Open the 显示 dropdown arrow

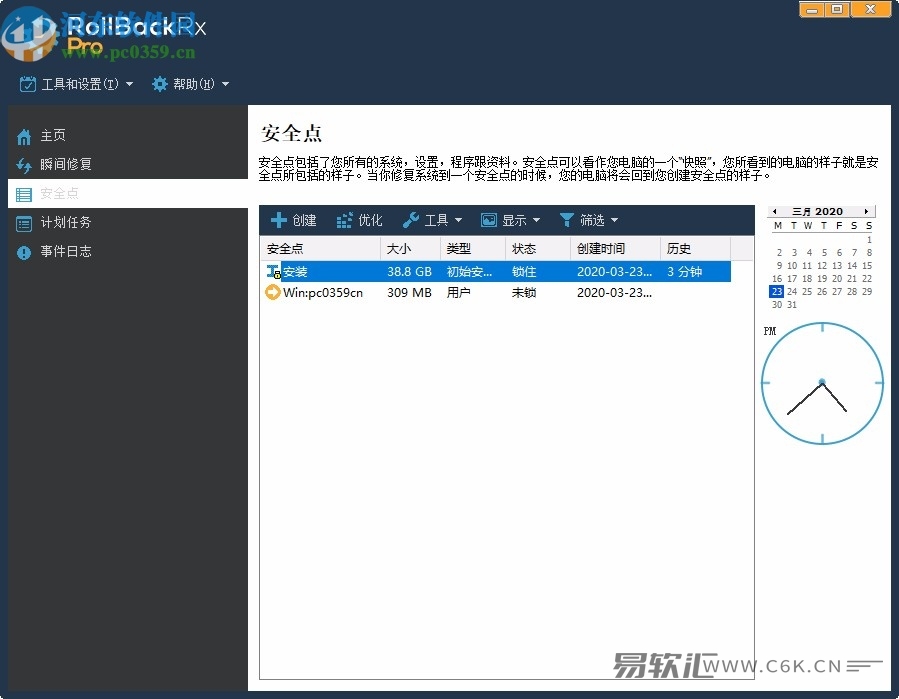[536, 220]
